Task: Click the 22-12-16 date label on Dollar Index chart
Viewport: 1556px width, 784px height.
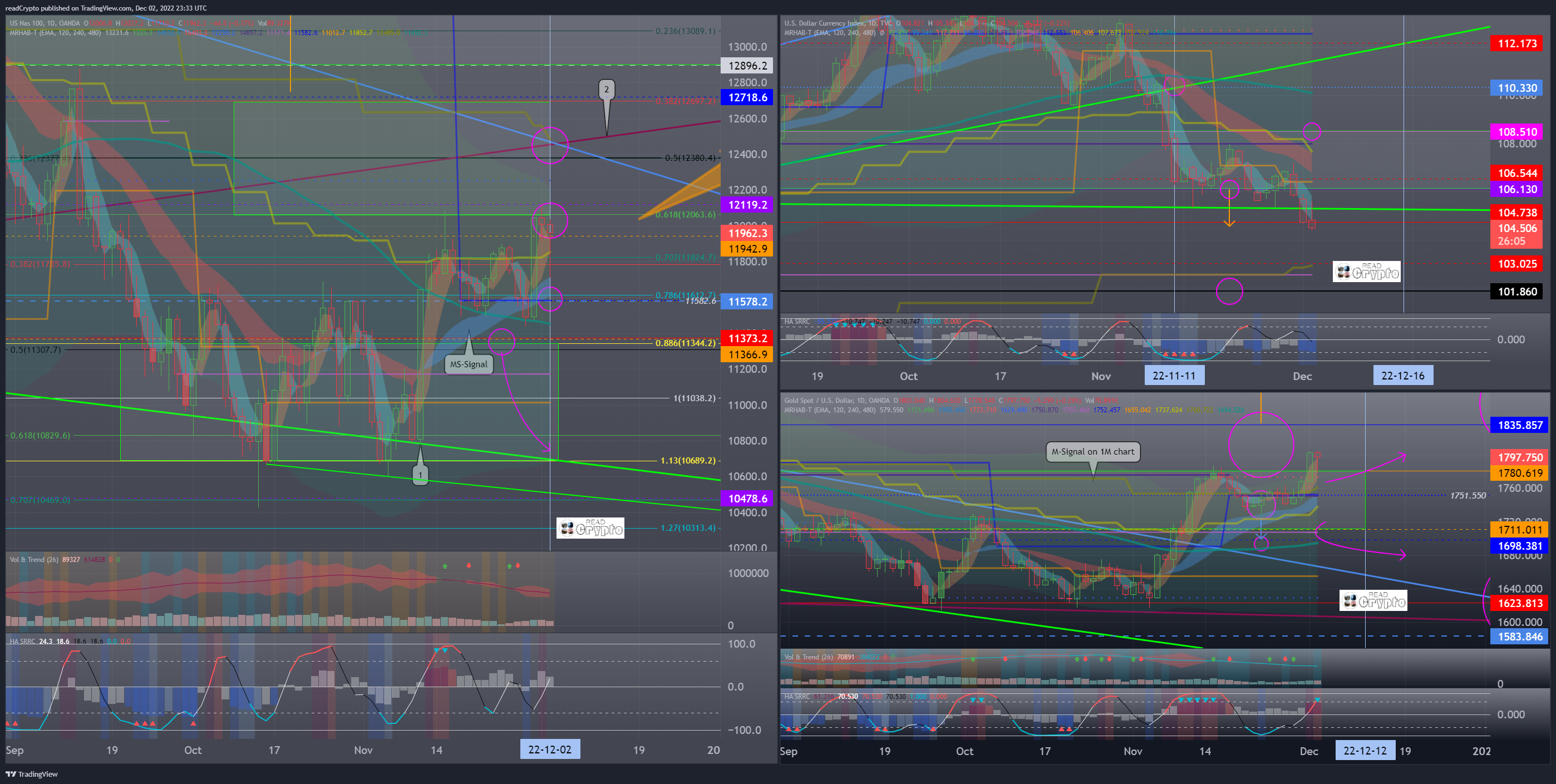Action: 1402,375
